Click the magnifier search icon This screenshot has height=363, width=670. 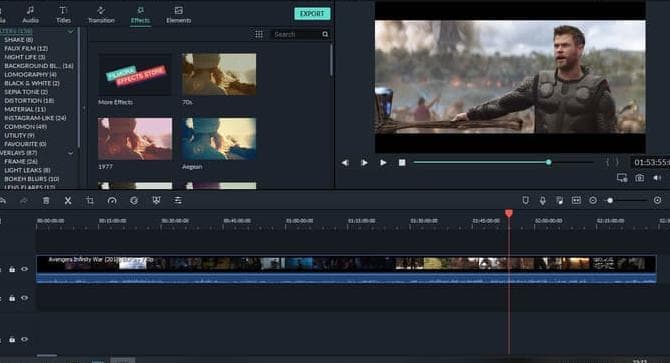click(x=325, y=34)
